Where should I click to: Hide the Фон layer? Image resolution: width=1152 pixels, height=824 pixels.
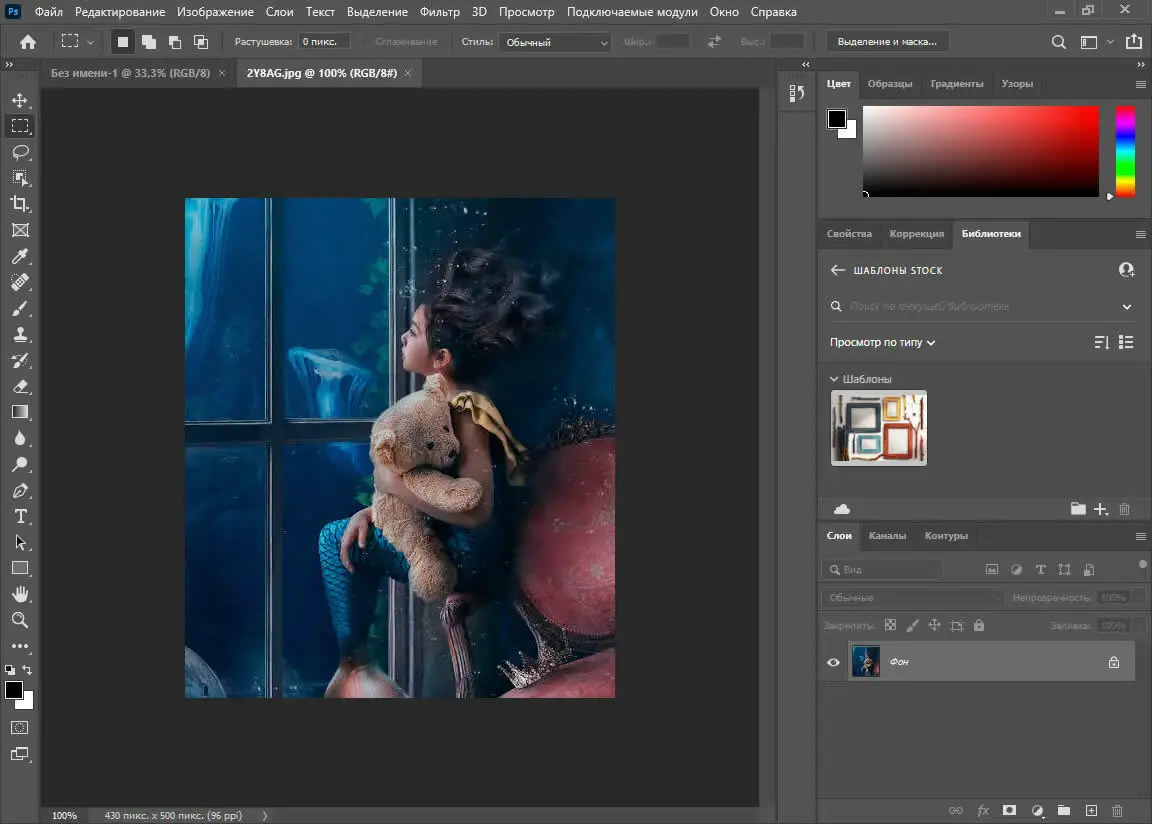832,661
